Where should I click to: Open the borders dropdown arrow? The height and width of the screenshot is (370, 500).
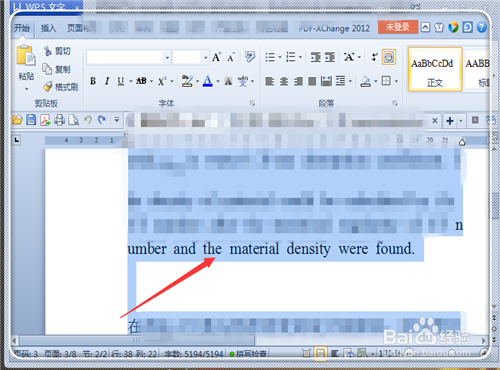pos(396,81)
